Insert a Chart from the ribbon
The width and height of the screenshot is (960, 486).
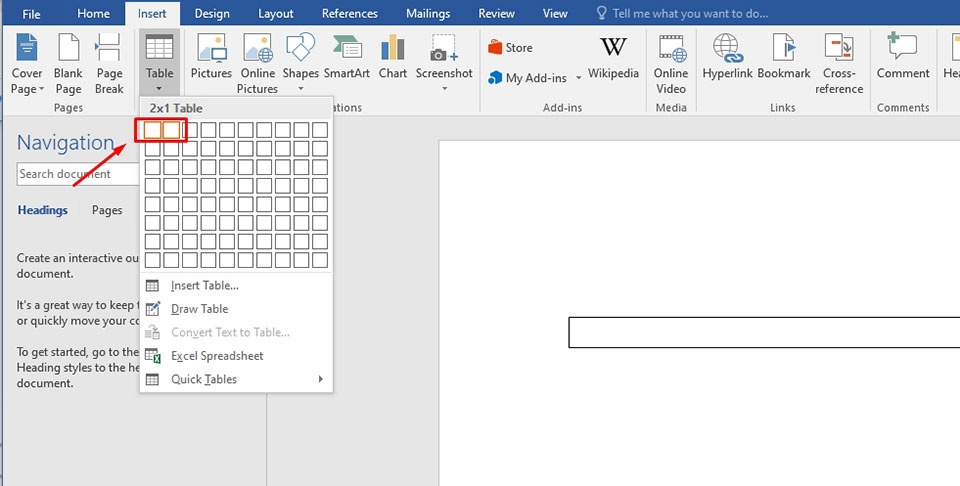(392, 48)
